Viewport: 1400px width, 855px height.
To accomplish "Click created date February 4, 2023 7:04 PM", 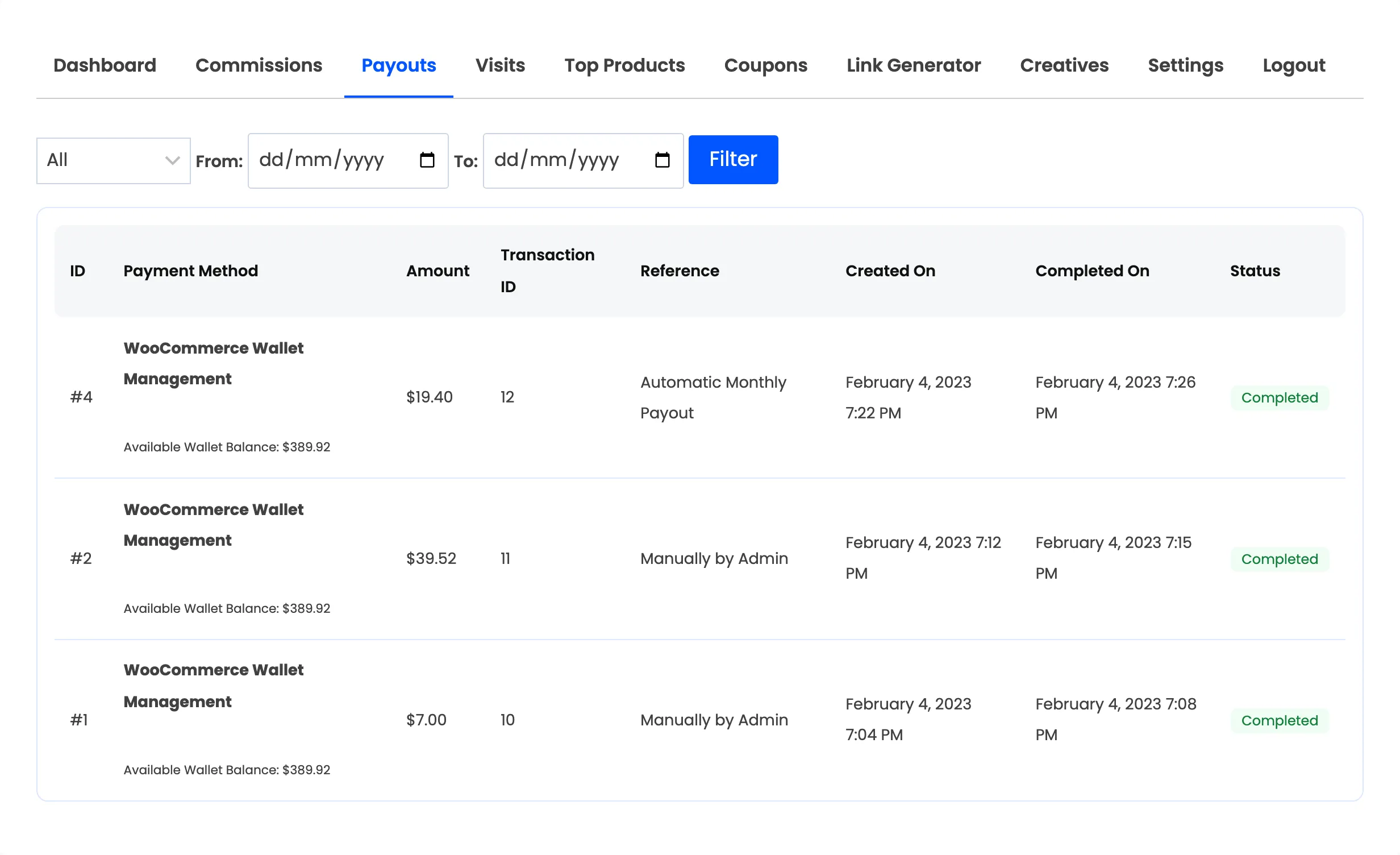I will click(x=908, y=719).
